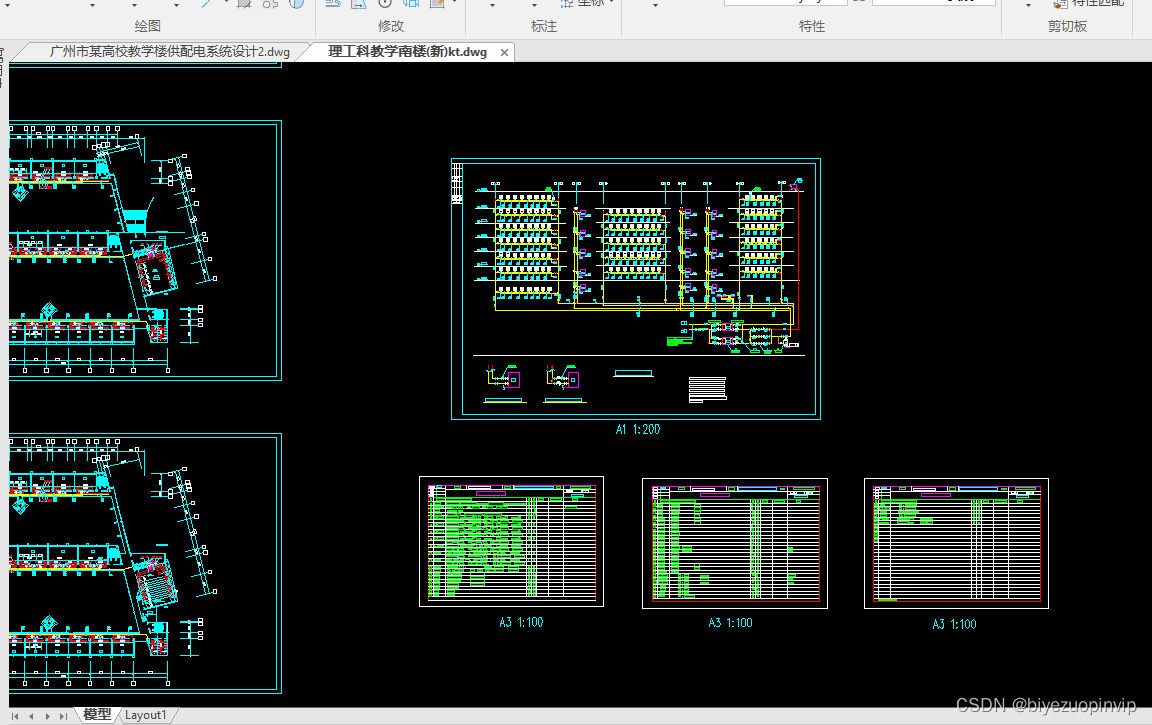Viewport: 1152px width, 725px height.
Task: Select the rightmost A3 1:100 table sheet
Action: pos(957,544)
